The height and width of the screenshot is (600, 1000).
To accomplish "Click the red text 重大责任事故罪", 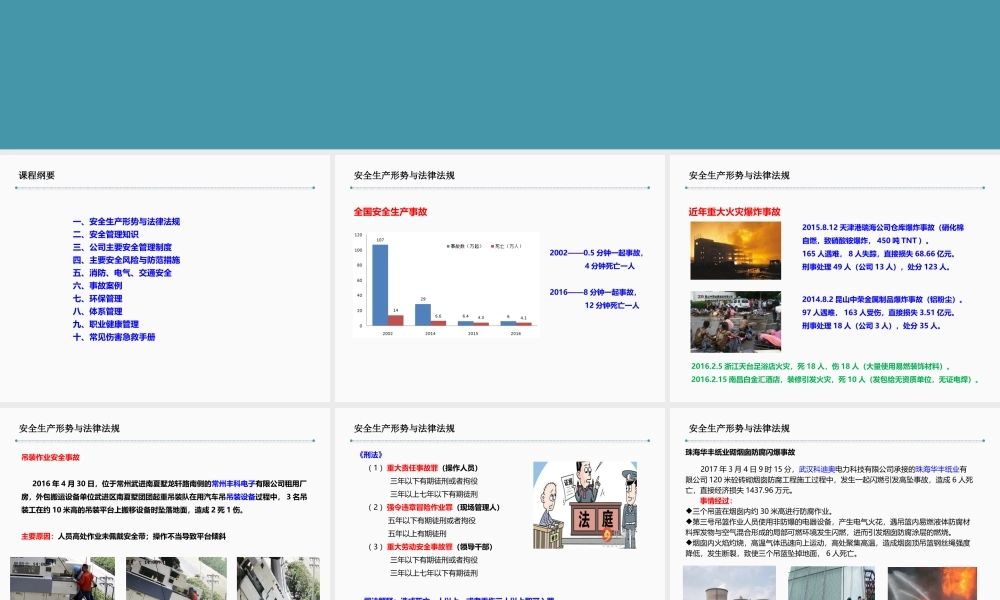I will [412, 468].
